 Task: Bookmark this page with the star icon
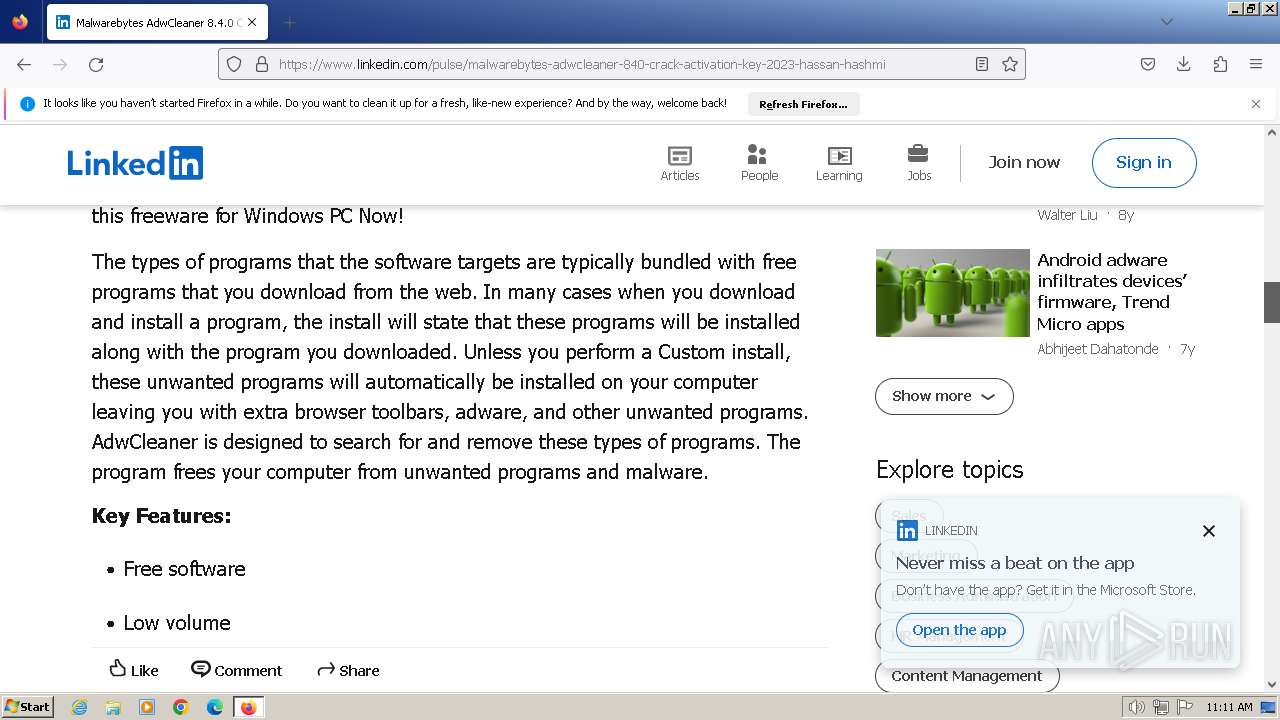point(1010,64)
